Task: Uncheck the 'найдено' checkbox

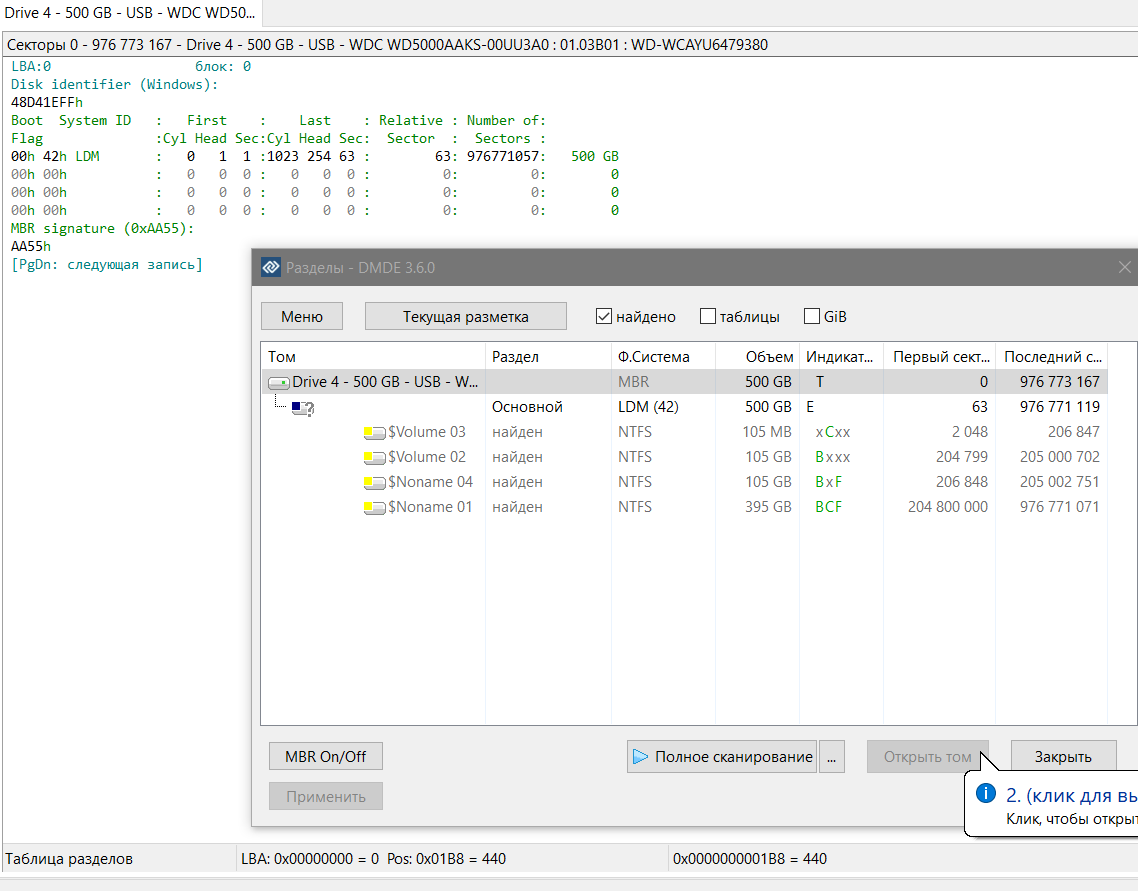Action: pyautogui.click(x=603, y=317)
